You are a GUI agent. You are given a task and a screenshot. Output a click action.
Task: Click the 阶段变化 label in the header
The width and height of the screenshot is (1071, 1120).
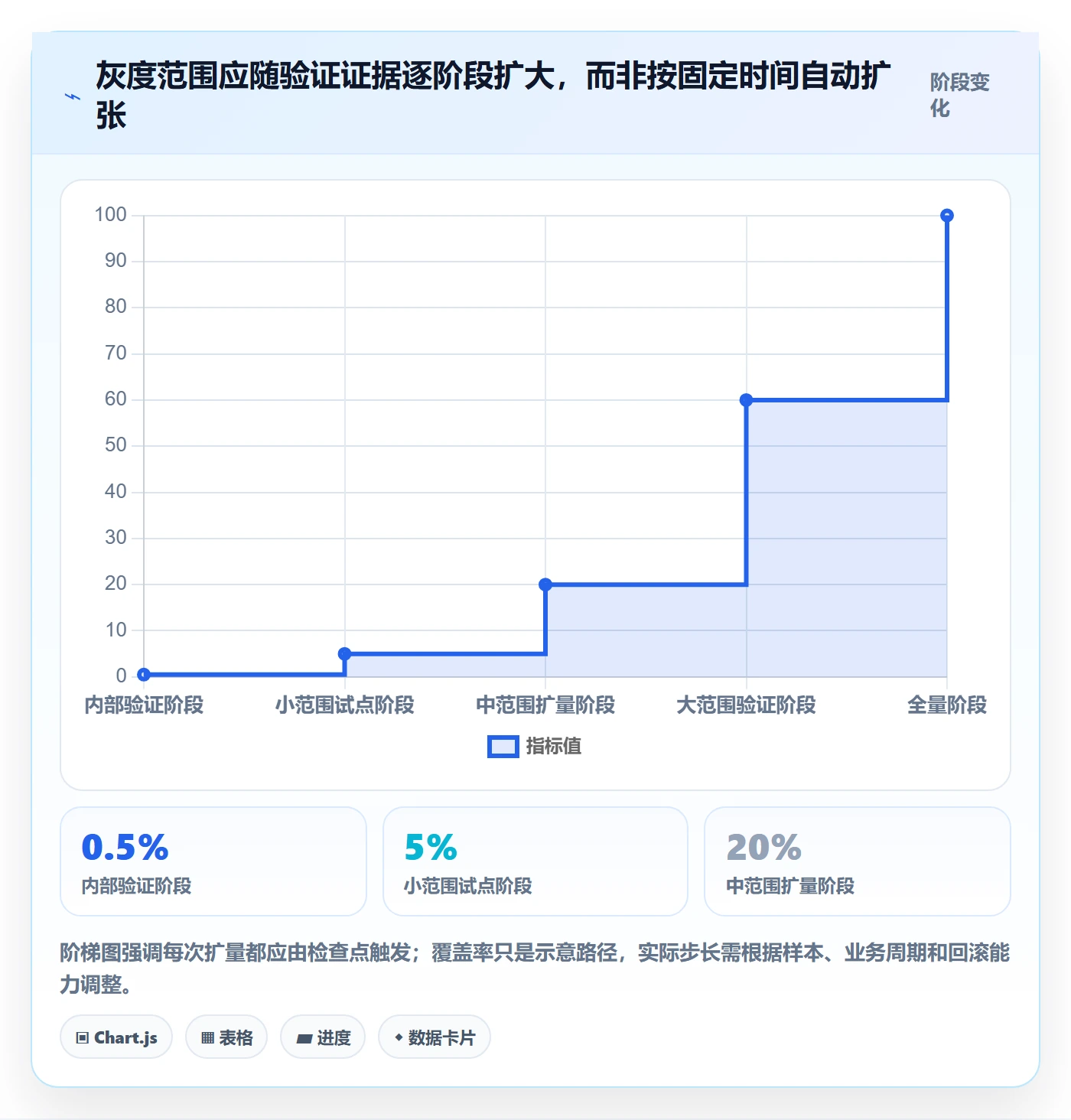(x=960, y=96)
